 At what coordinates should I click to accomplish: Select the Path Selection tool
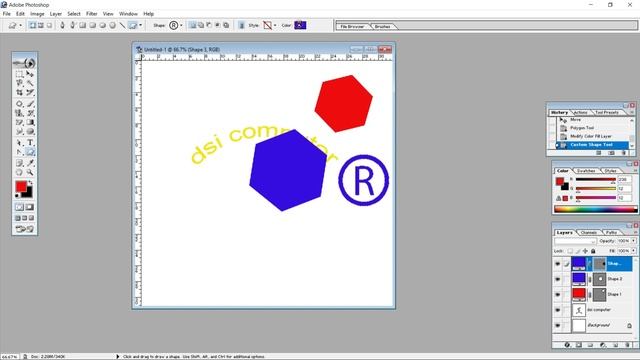tap(19, 143)
